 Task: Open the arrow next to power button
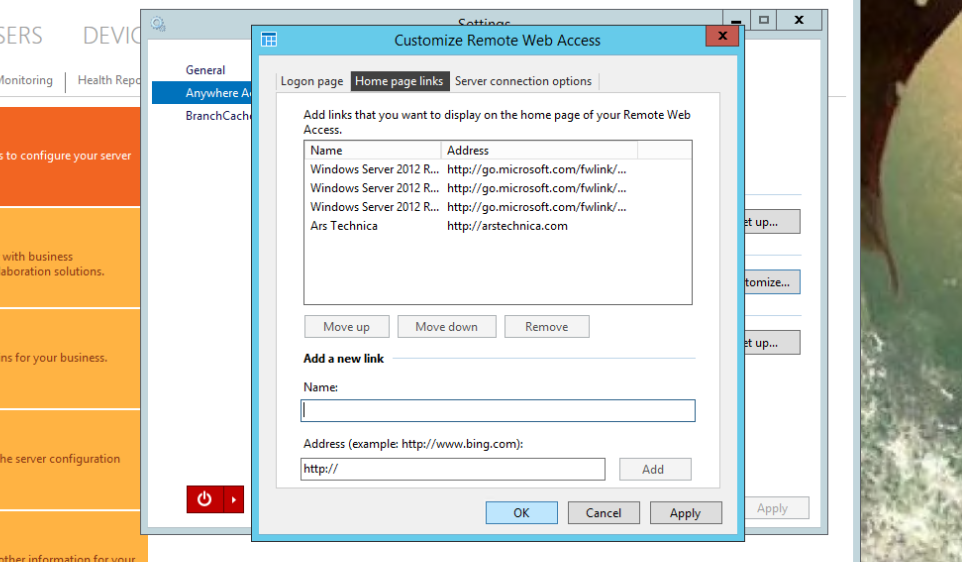(234, 499)
